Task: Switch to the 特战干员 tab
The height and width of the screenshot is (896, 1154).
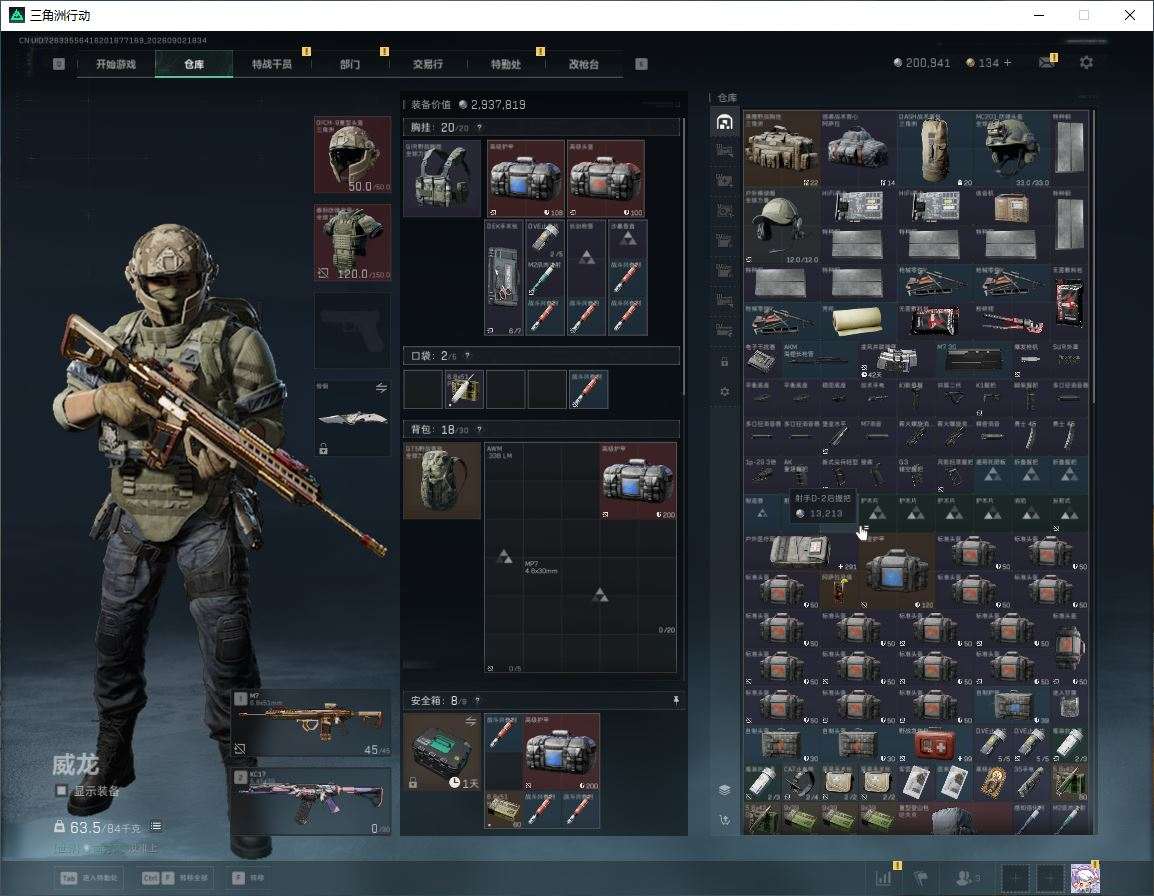Action: tap(272, 64)
